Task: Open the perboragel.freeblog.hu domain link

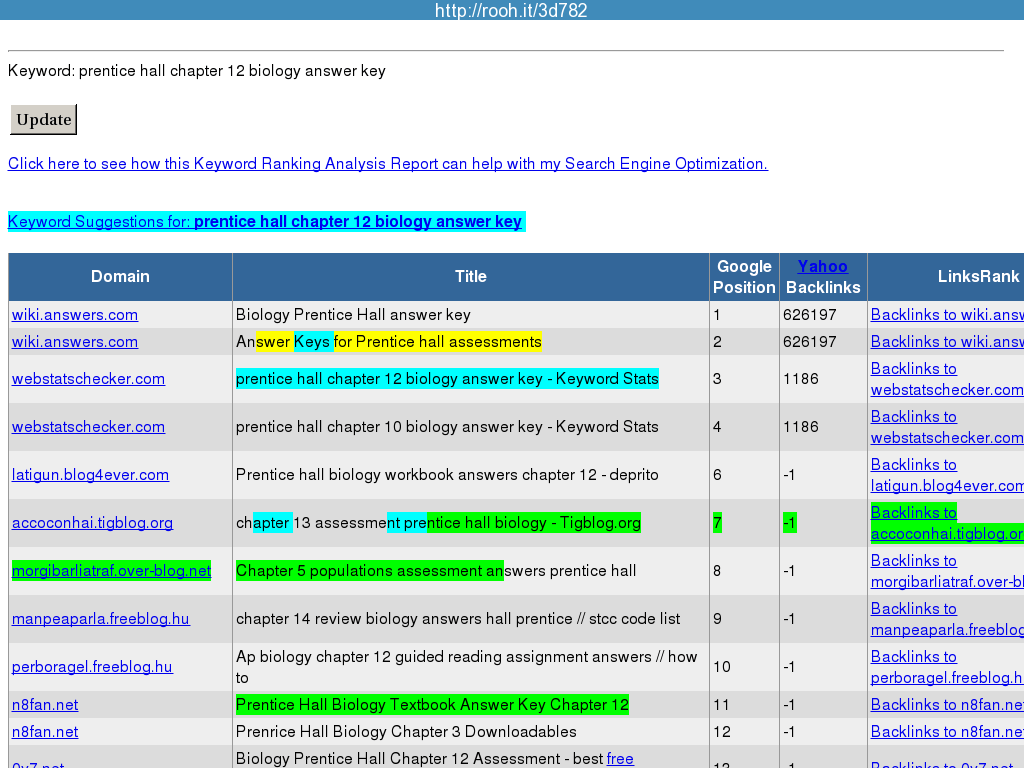Action: [x=92, y=667]
